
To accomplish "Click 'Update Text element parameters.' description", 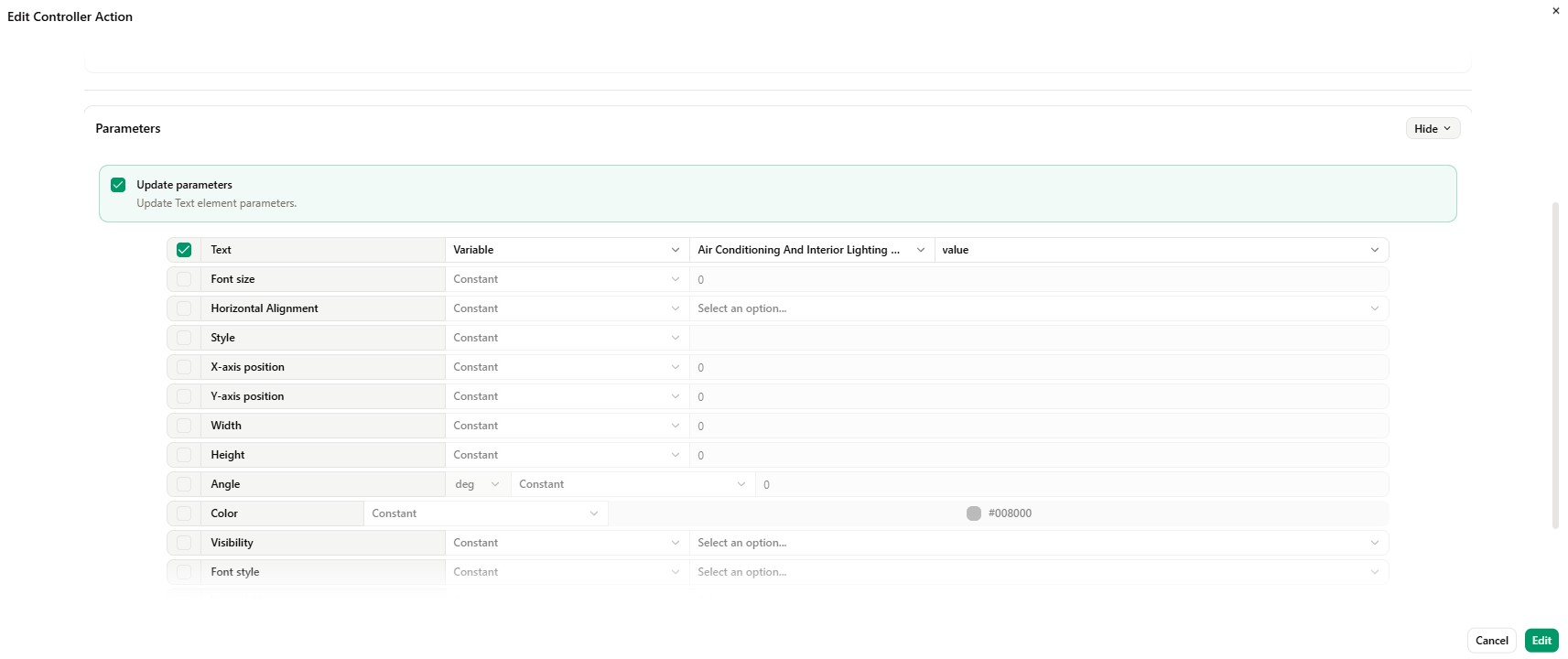I will click(217, 203).
